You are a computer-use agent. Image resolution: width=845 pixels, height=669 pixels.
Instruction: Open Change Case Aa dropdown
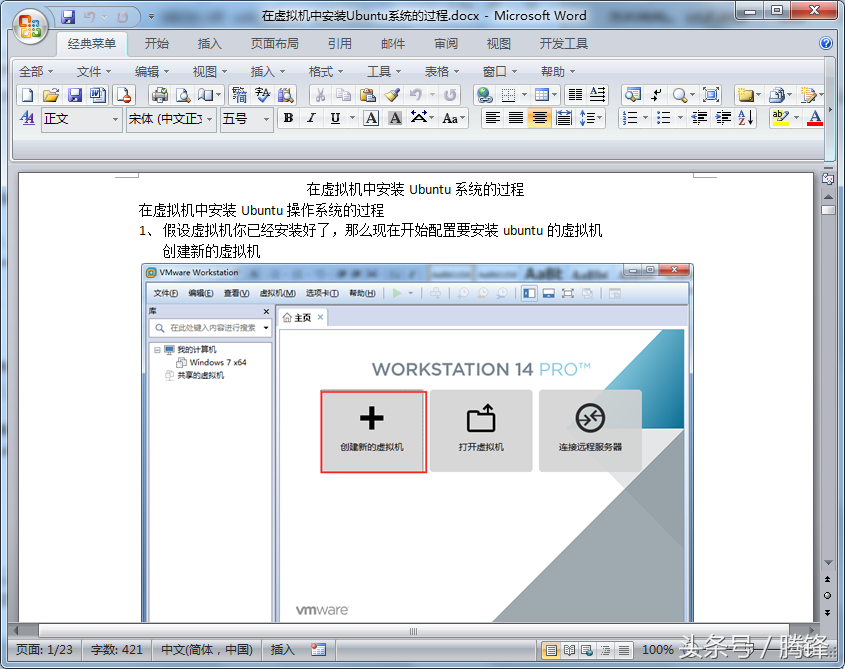click(453, 118)
